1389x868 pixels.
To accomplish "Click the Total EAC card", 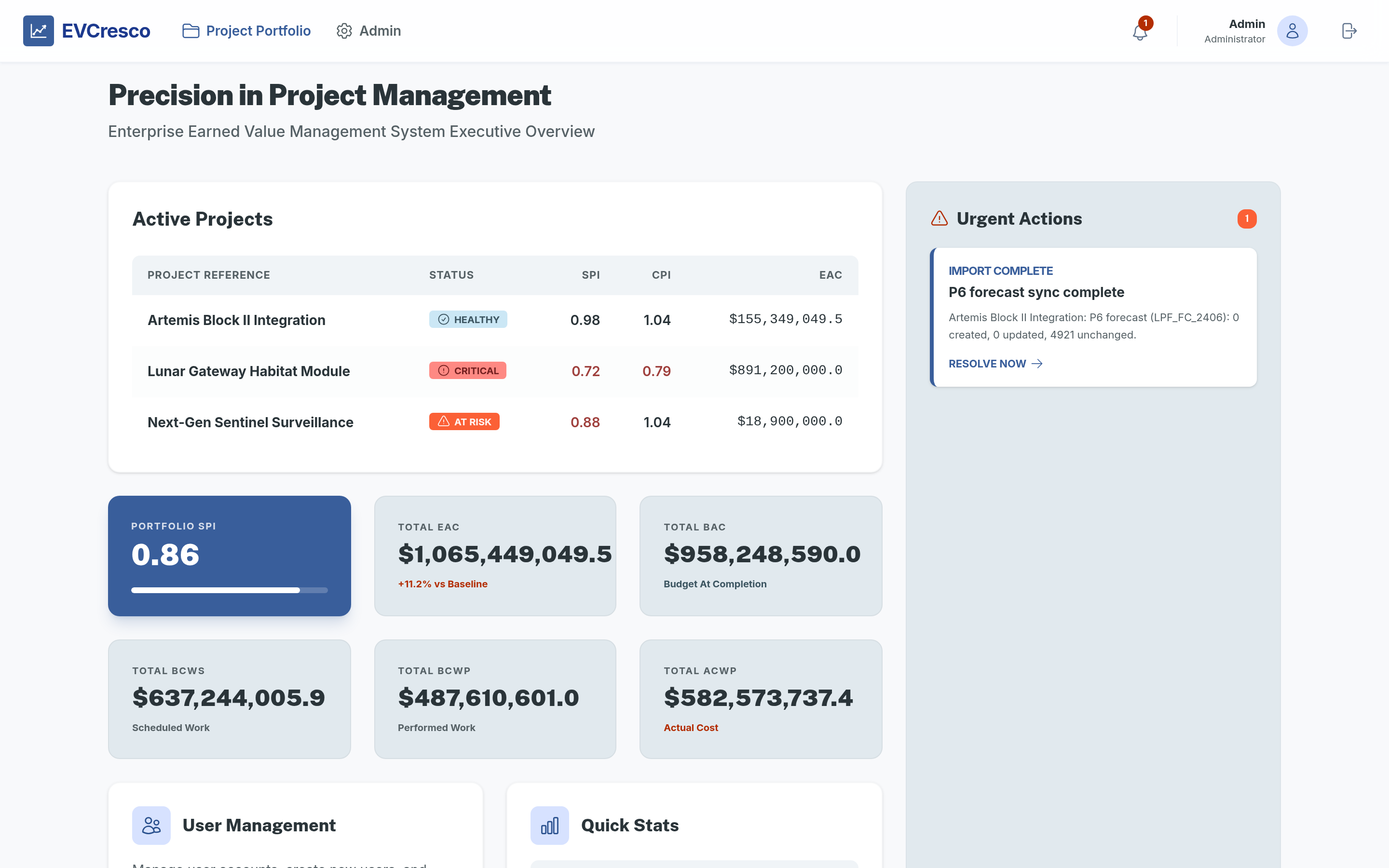I will (495, 556).
